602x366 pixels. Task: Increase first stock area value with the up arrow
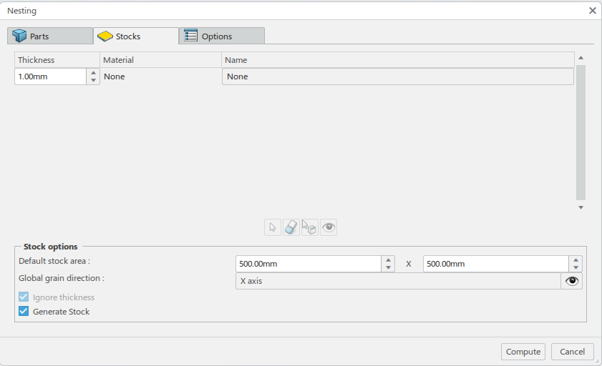tap(388, 260)
